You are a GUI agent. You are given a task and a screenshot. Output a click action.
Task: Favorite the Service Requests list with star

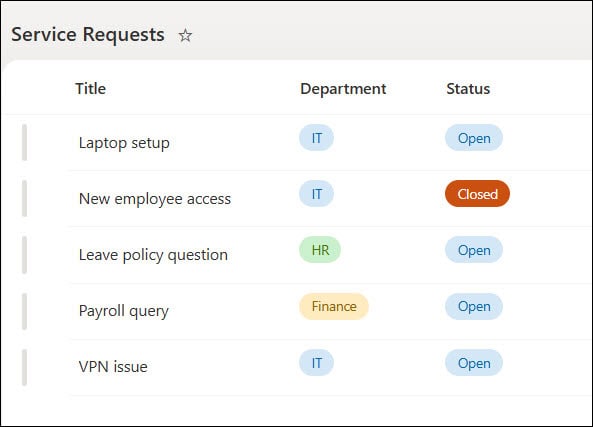coord(185,36)
